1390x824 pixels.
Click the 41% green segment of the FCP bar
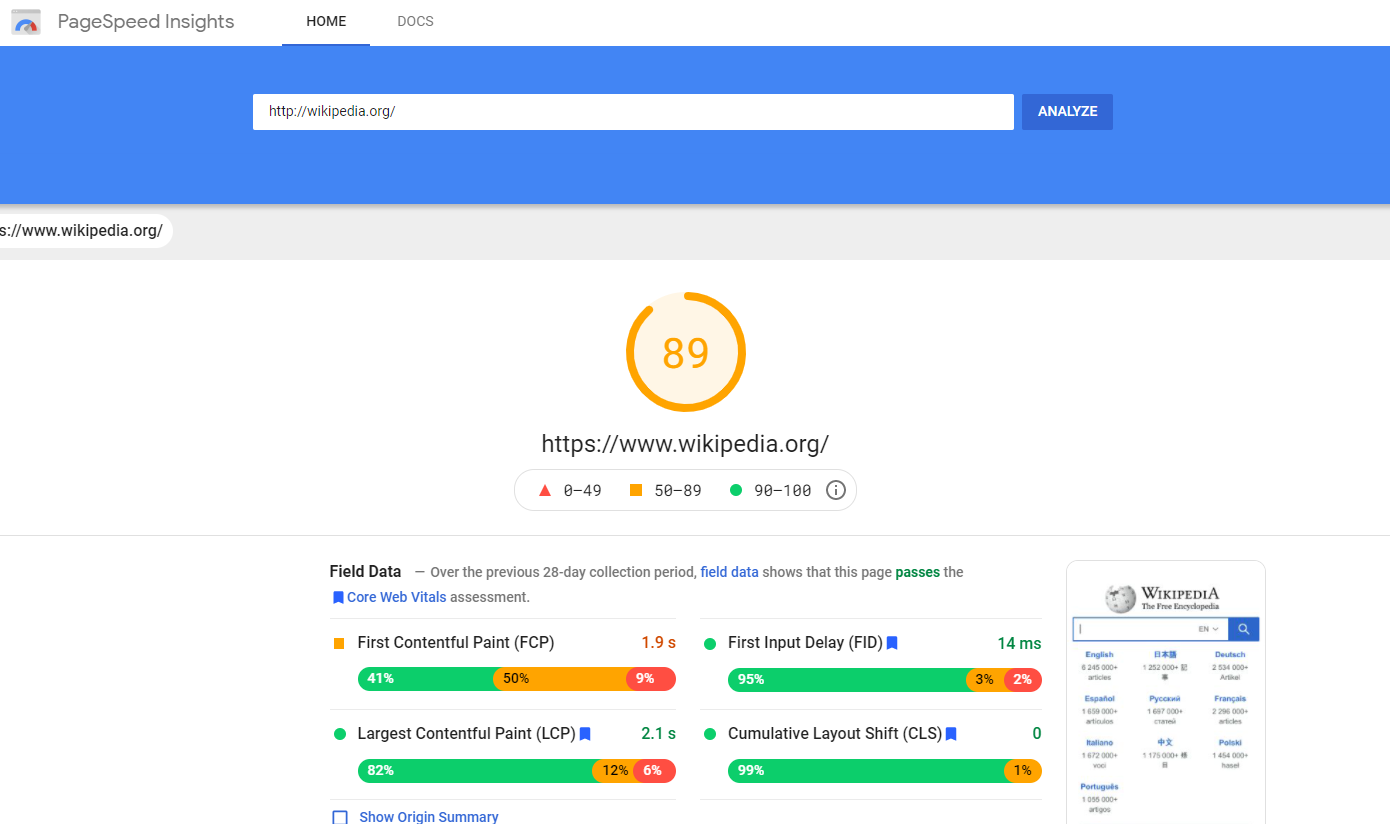pyautogui.click(x=427, y=679)
